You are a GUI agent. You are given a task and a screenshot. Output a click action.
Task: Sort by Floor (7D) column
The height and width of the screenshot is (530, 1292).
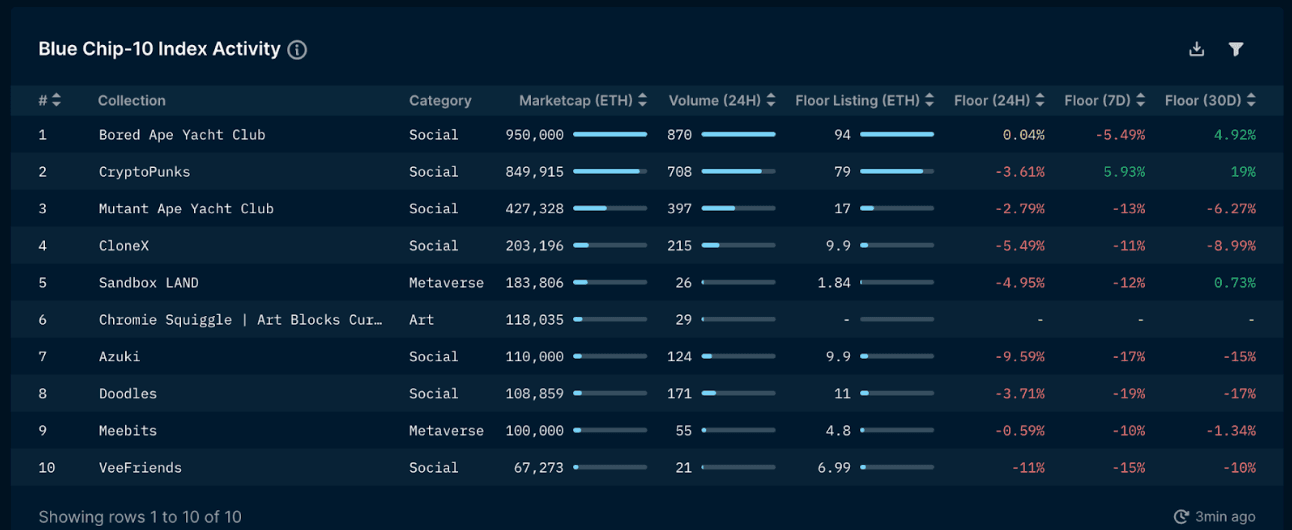[1141, 100]
